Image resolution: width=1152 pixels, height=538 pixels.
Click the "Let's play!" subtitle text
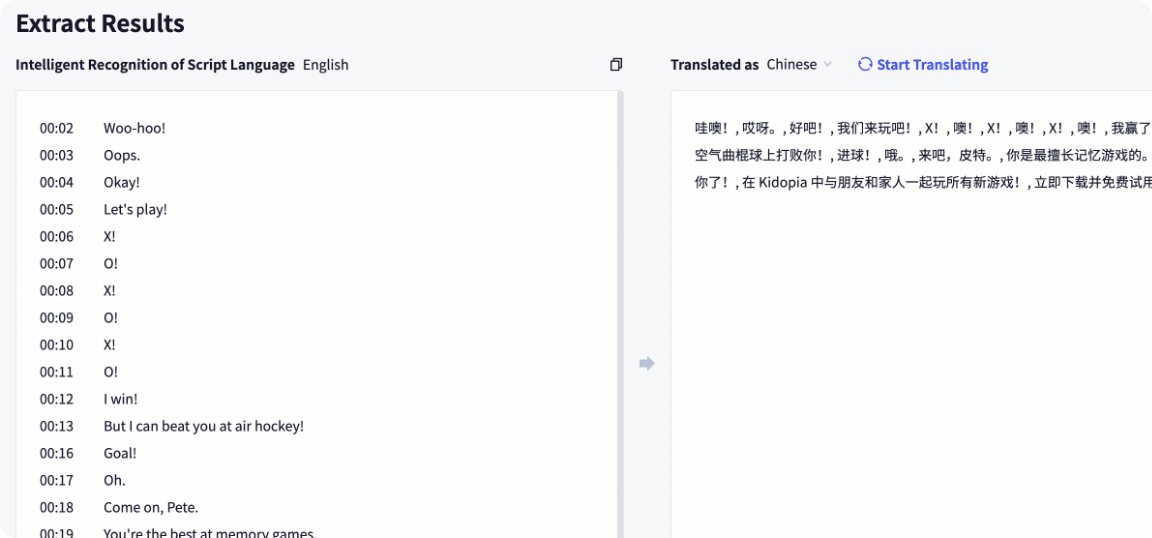point(135,210)
